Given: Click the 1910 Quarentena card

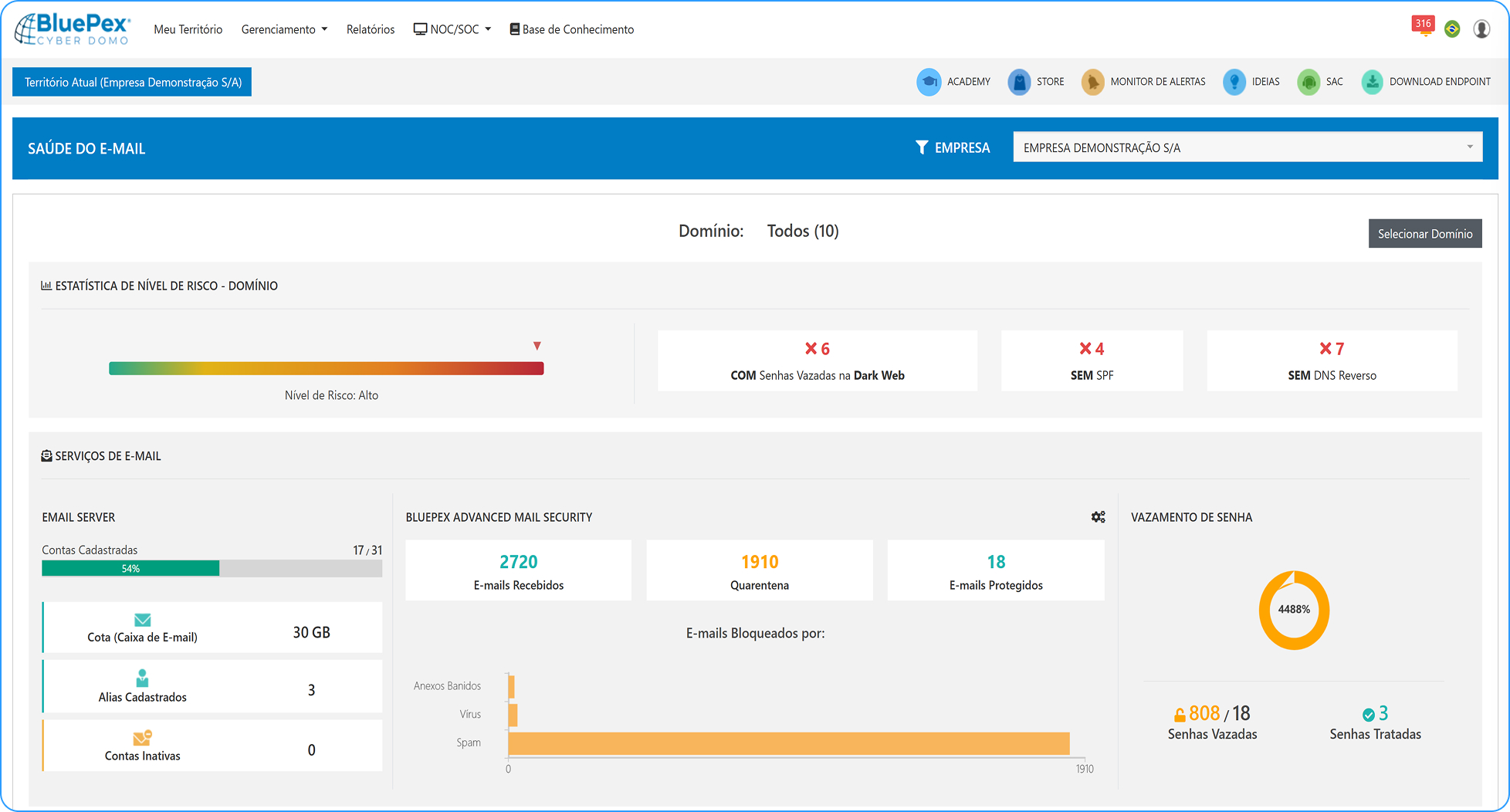Looking at the screenshot, I should tap(760, 570).
